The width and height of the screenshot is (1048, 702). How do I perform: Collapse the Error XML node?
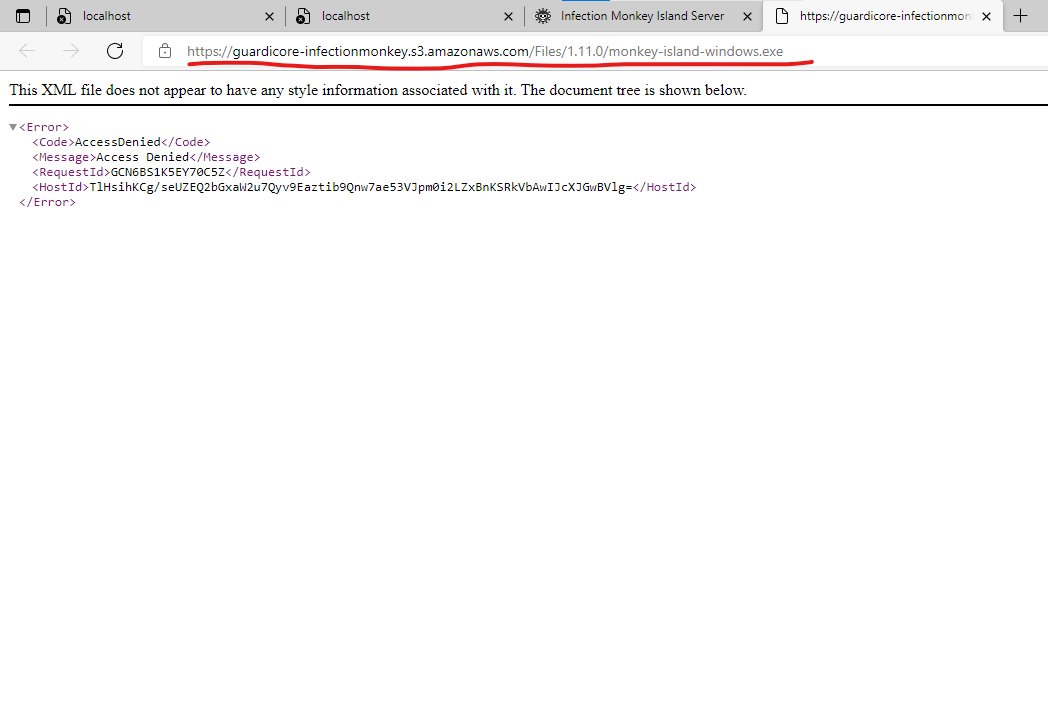pyautogui.click(x=13, y=127)
